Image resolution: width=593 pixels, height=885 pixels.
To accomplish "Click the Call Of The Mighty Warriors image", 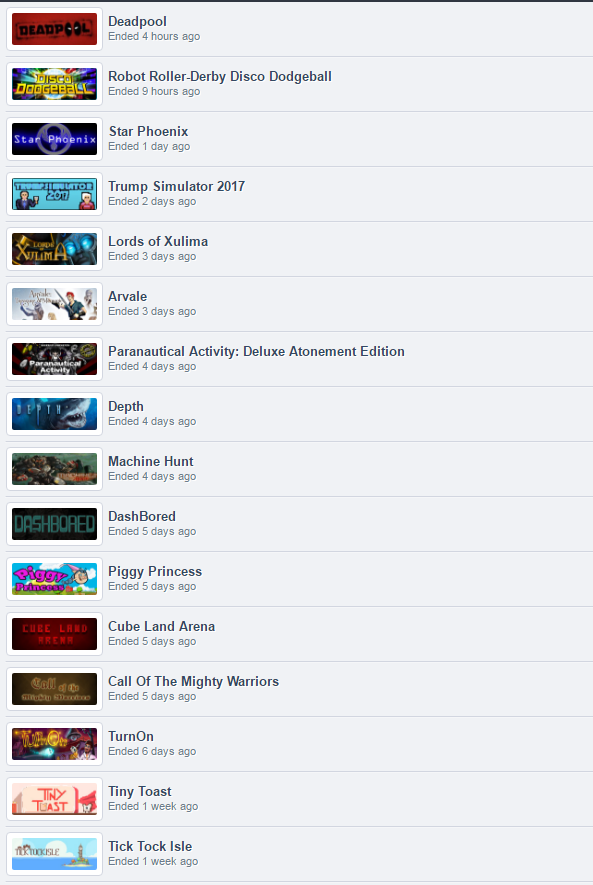I will pyautogui.click(x=54, y=689).
